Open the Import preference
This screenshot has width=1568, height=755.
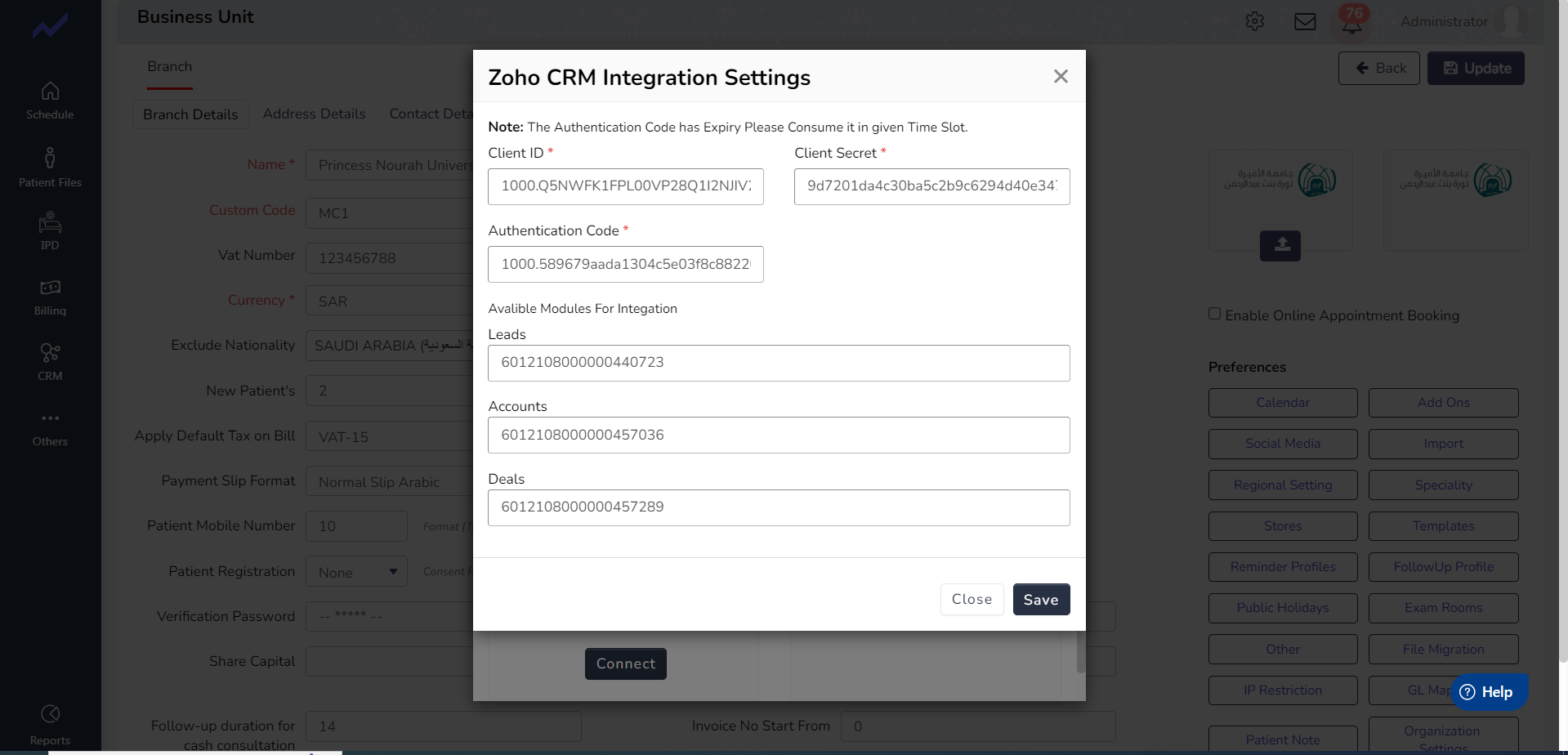1443,444
